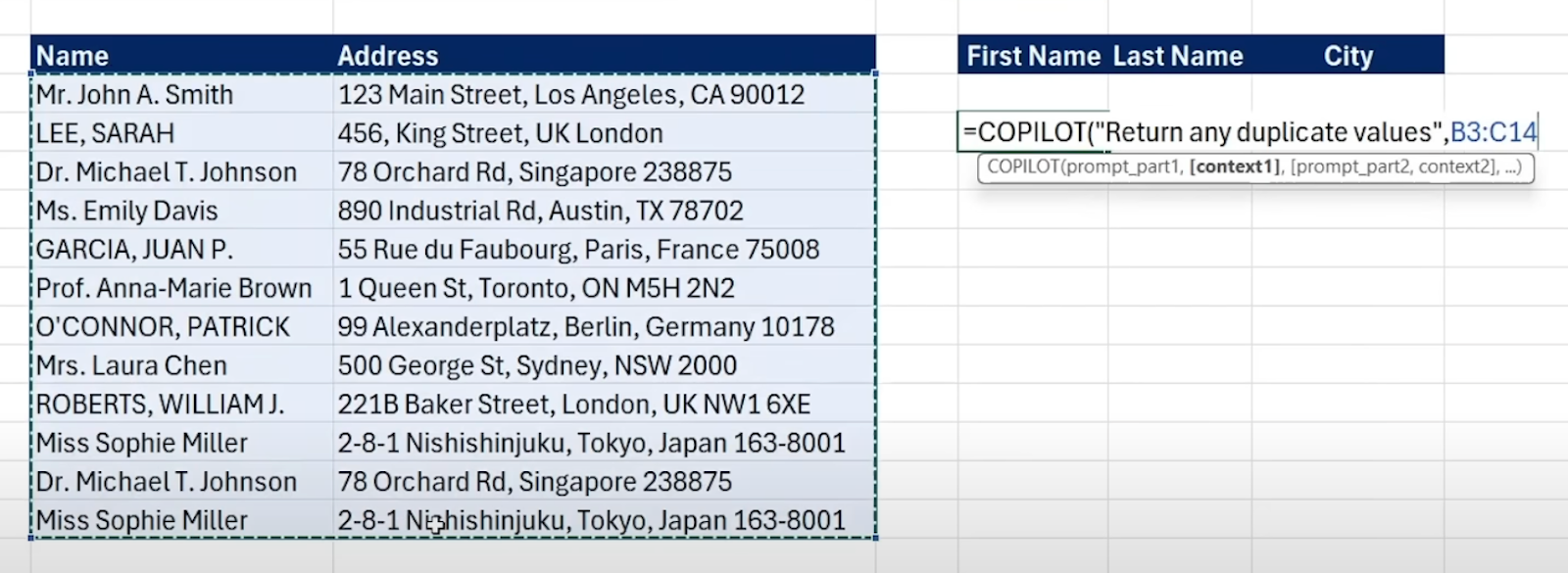Select cell LEE, SARAH
Image resolution: width=1568 pixels, height=573 pixels.
(x=181, y=133)
